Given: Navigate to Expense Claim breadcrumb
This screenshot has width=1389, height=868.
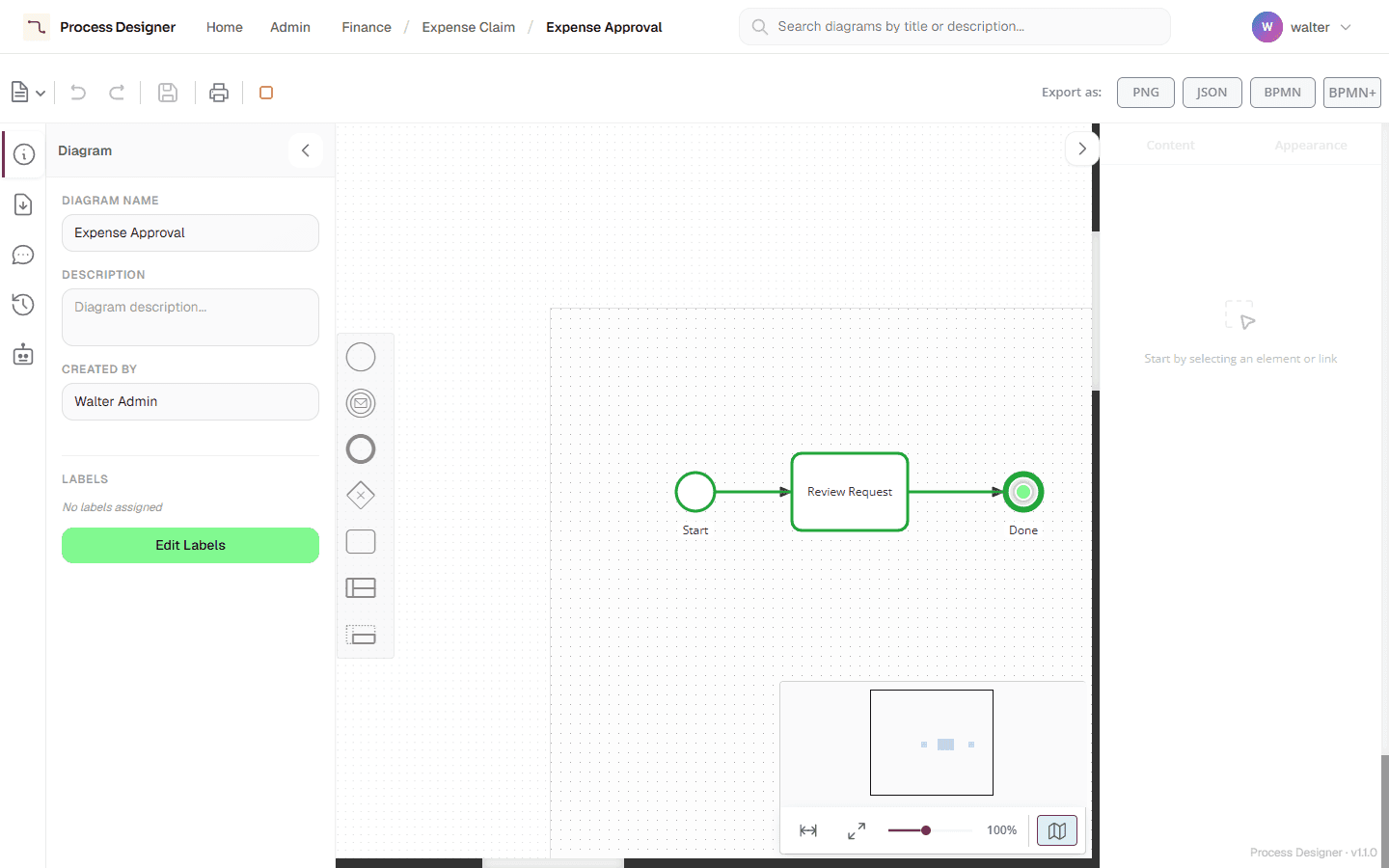Looking at the screenshot, I should (x=469, y=27).
